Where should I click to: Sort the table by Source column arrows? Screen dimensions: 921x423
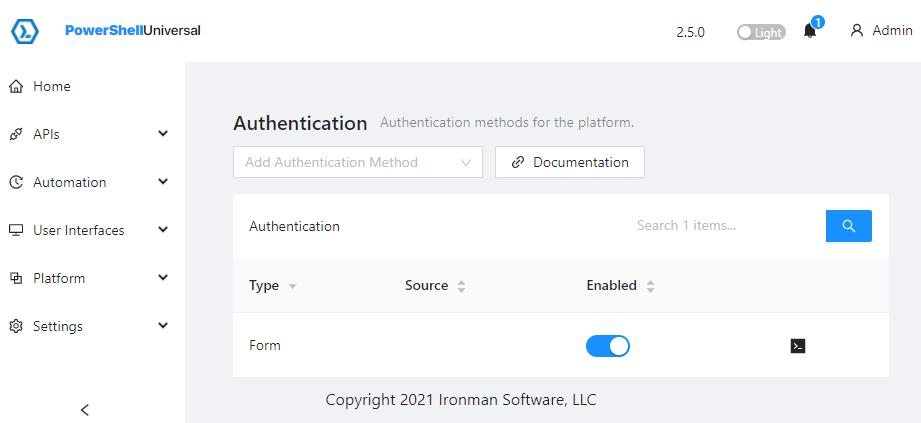461,286
